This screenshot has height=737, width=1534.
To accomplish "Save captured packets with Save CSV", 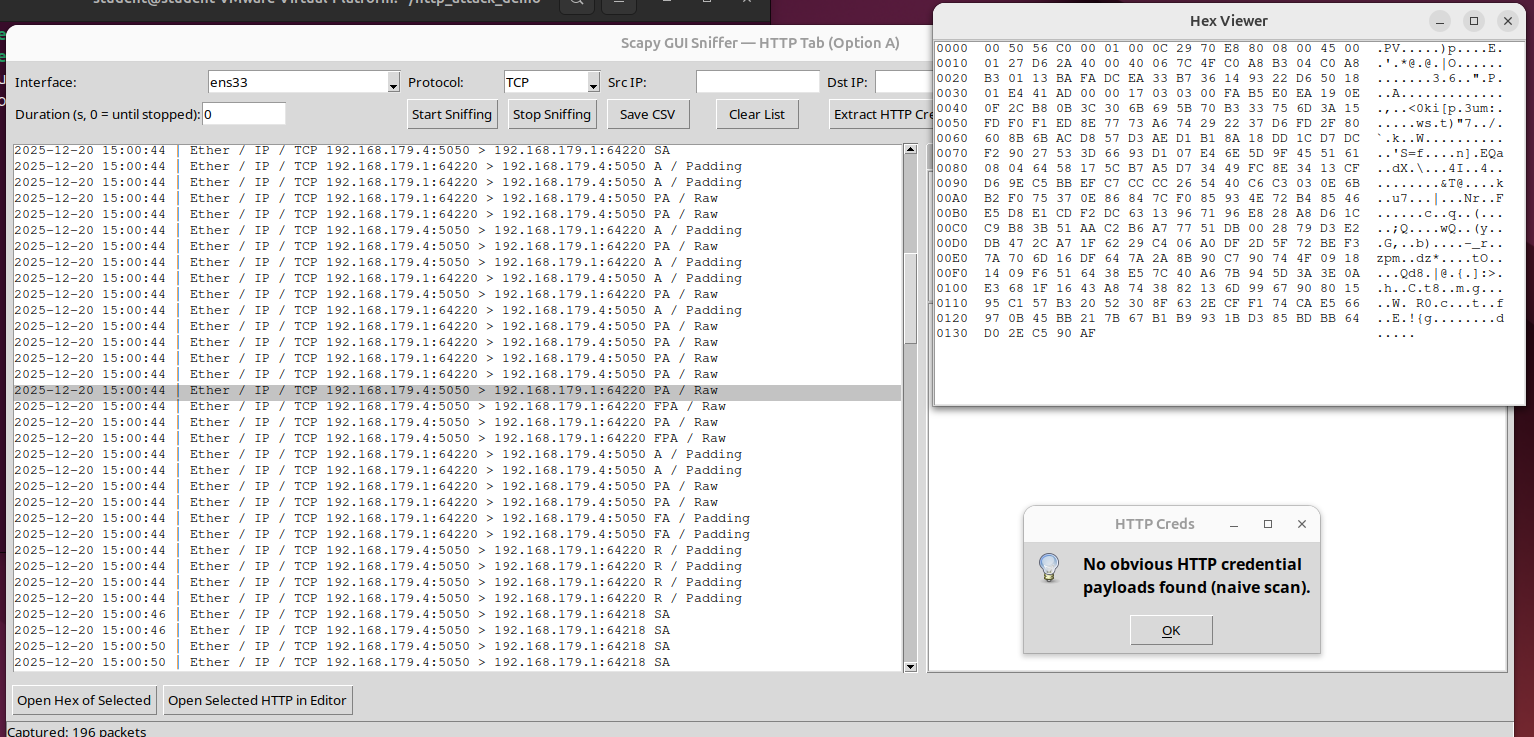I will [649, 114].
